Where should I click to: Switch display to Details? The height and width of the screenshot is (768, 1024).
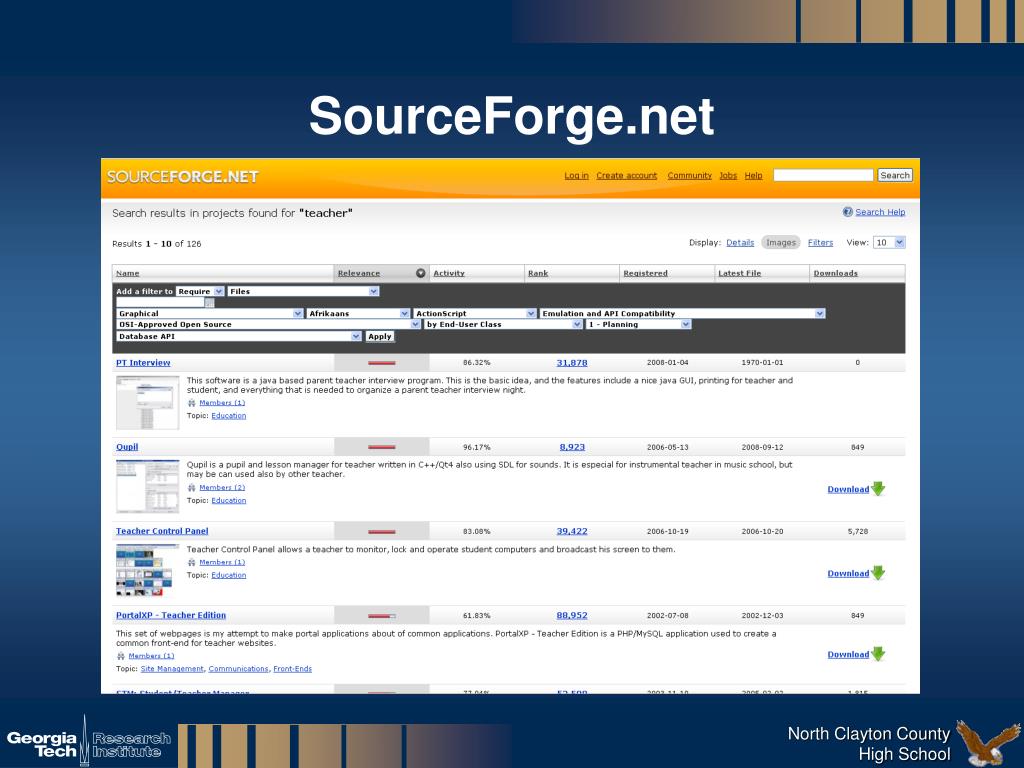740,242
